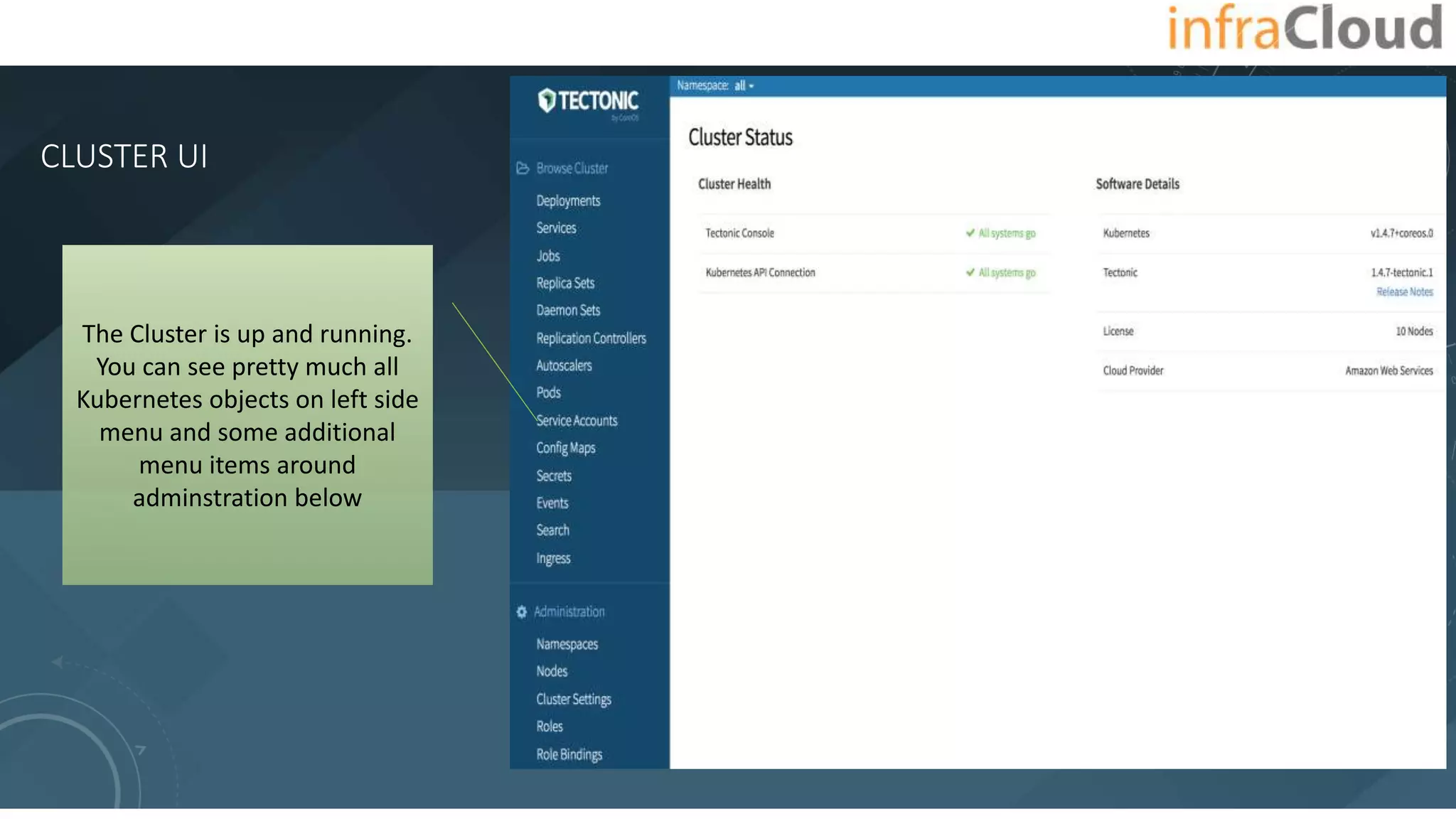Click the 1.4.7-tectonic.1 version value

(x=1401, y=272)
